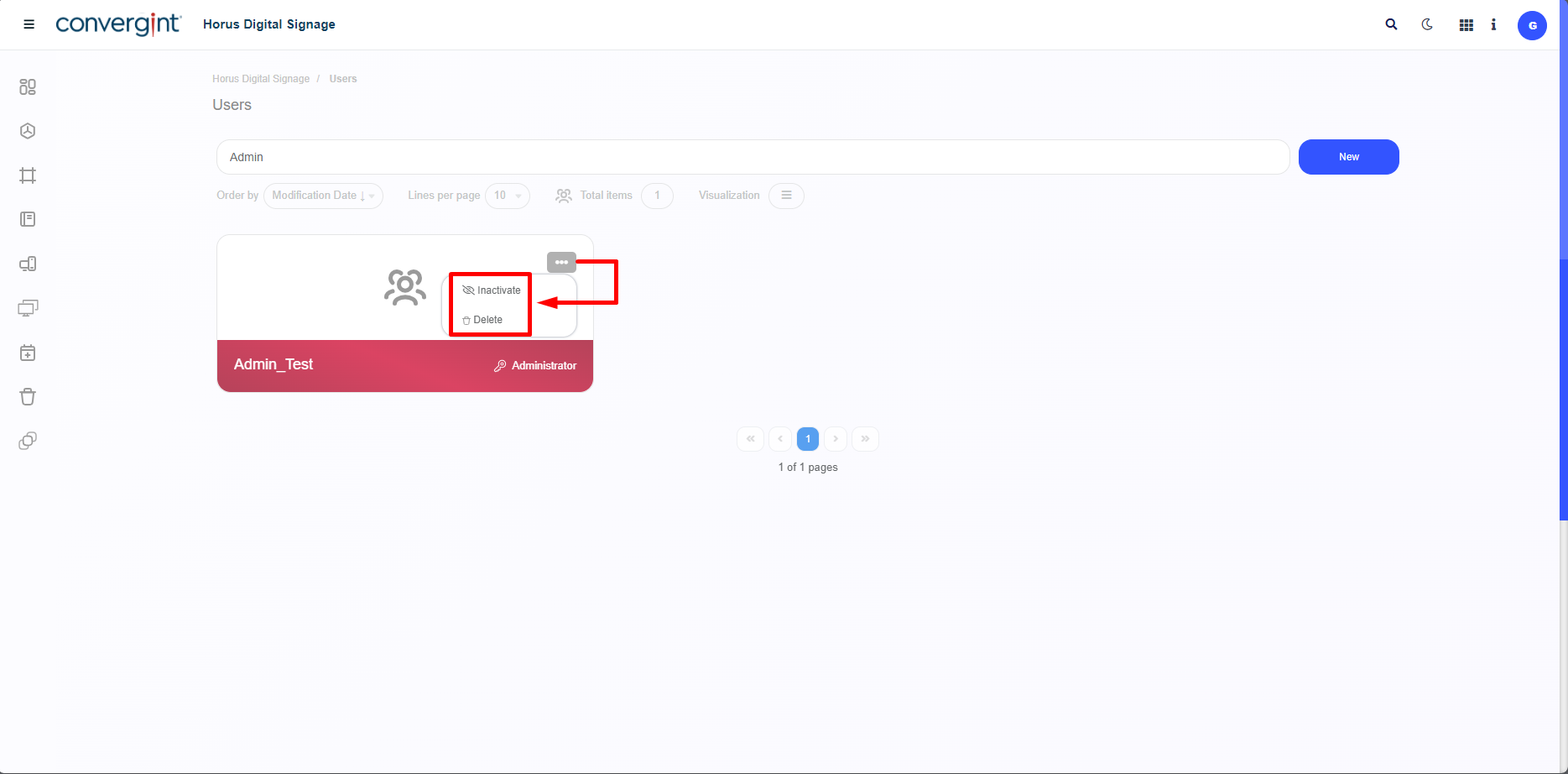Open the Visualization layout toggle
Viewport: 1568px width, 774px height.
point(786,196)
